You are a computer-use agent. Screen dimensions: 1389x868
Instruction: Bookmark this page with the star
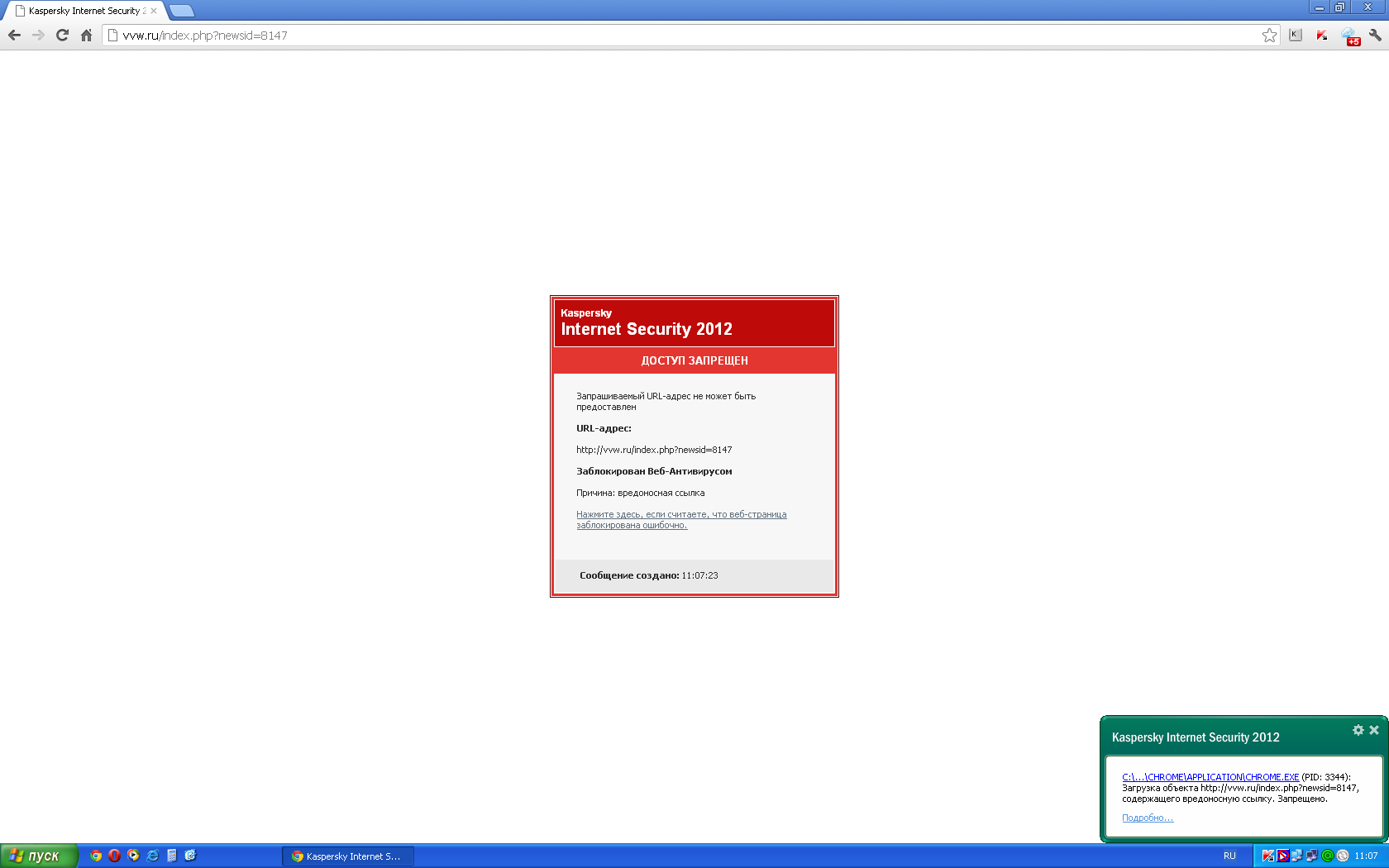tap(1269, 35)
